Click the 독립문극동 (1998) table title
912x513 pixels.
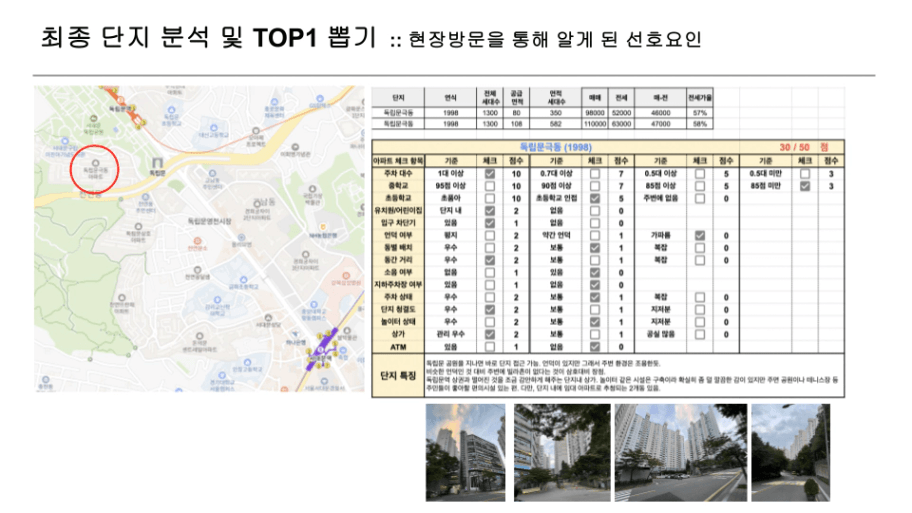(x=555, y=147)
